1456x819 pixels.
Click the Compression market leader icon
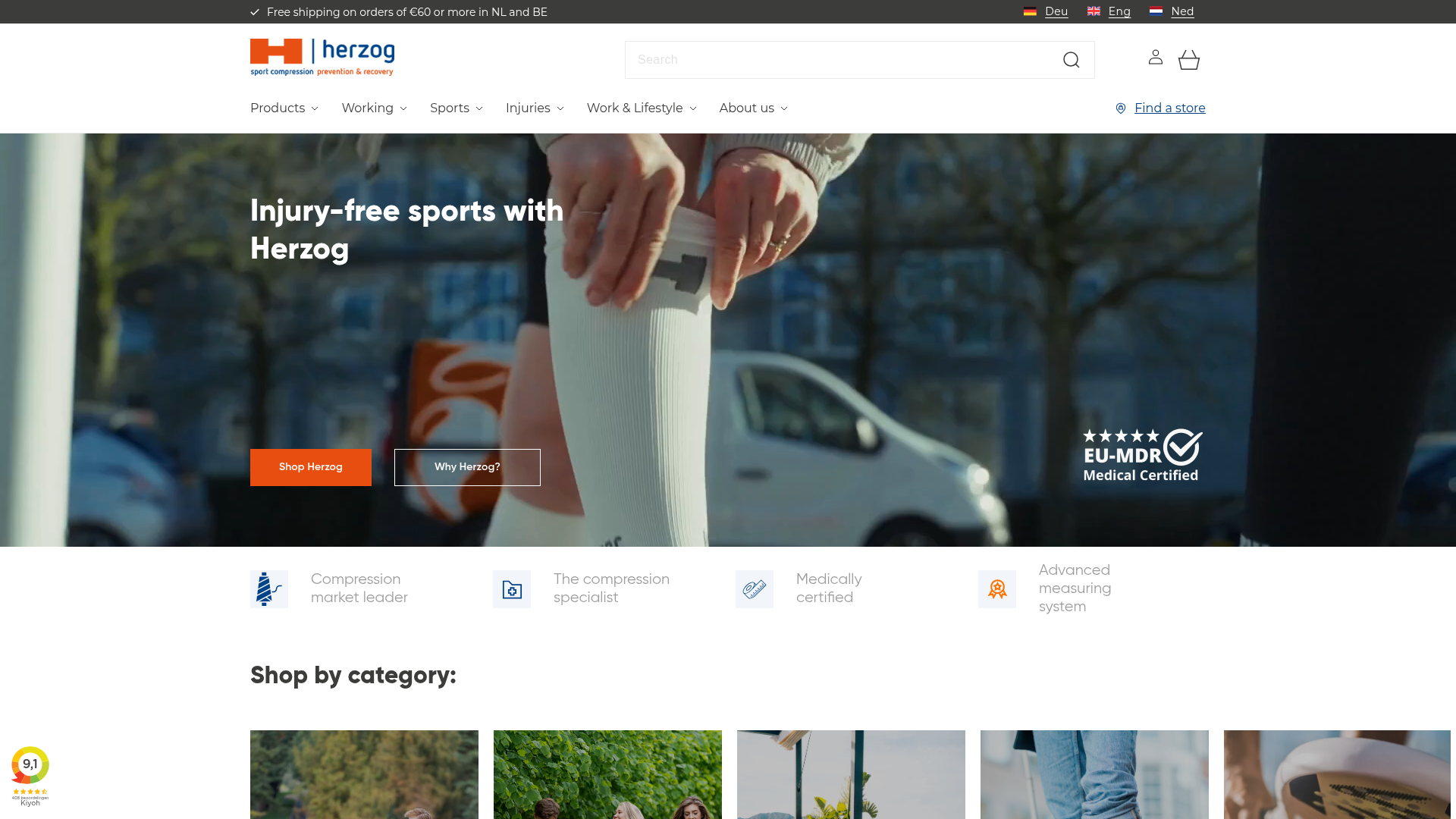coord(269,589)
